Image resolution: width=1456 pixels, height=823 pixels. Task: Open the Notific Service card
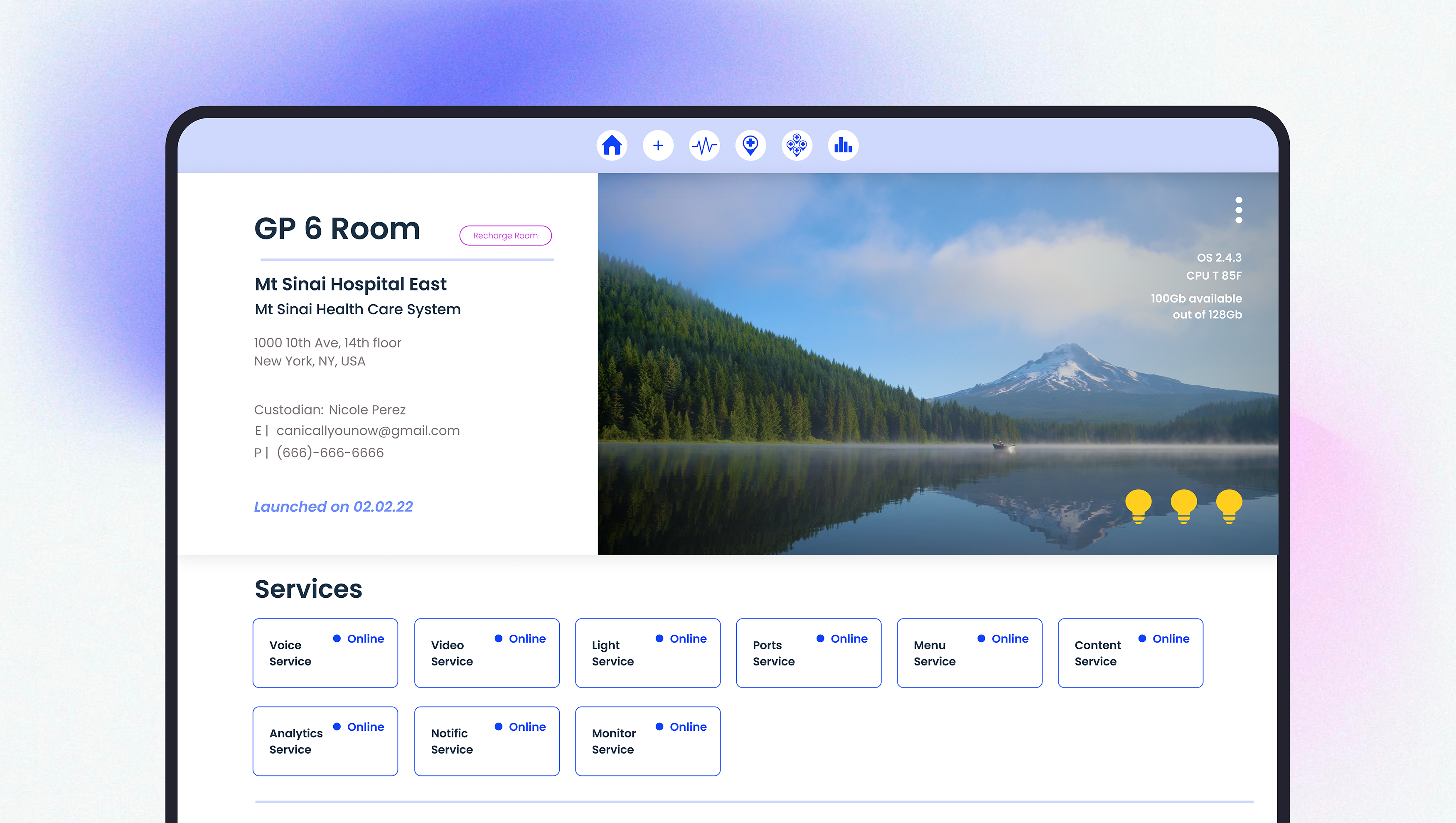coord(487,741)
